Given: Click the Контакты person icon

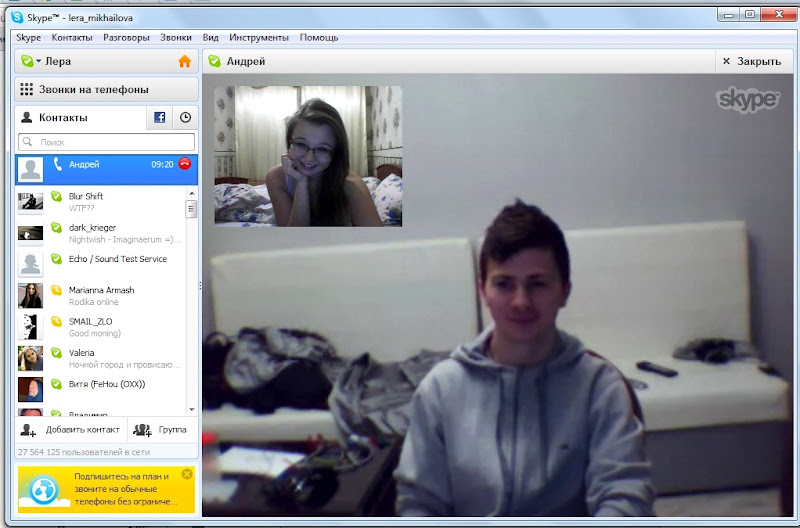Looking at the screenshot, I should pyautogui.click(x=27, y=118).
